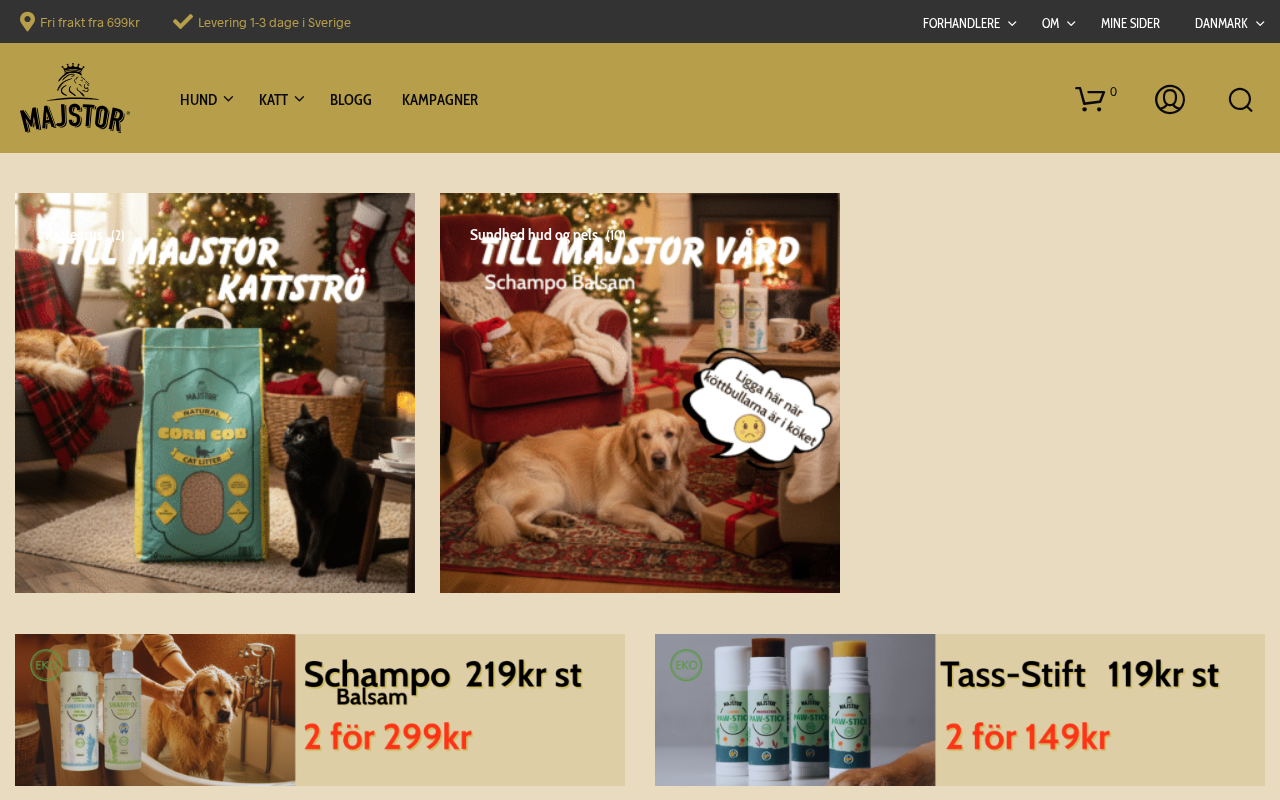Viewport: 1280px width, 800px height.
Task: Open the DANMARK country dropdown
Action: coord(1229,23)
